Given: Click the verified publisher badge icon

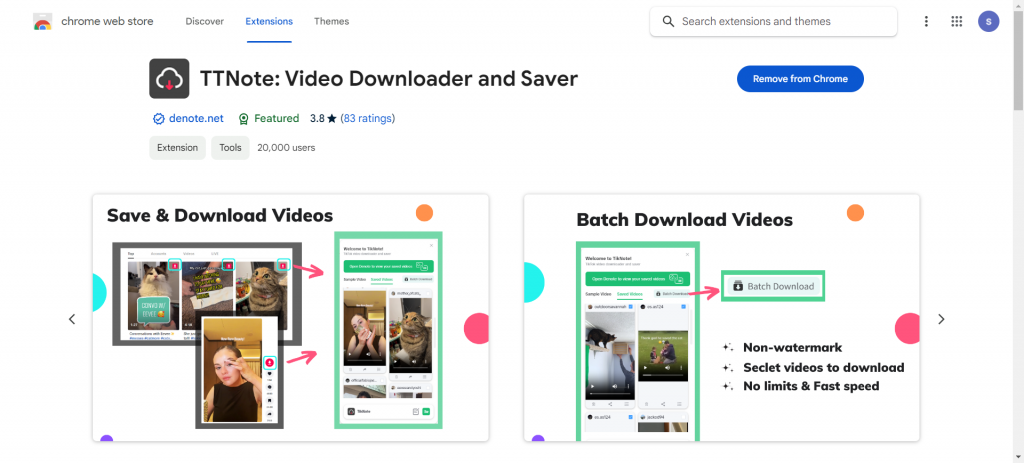Looking at the screenshot, I should pos(158,119).
